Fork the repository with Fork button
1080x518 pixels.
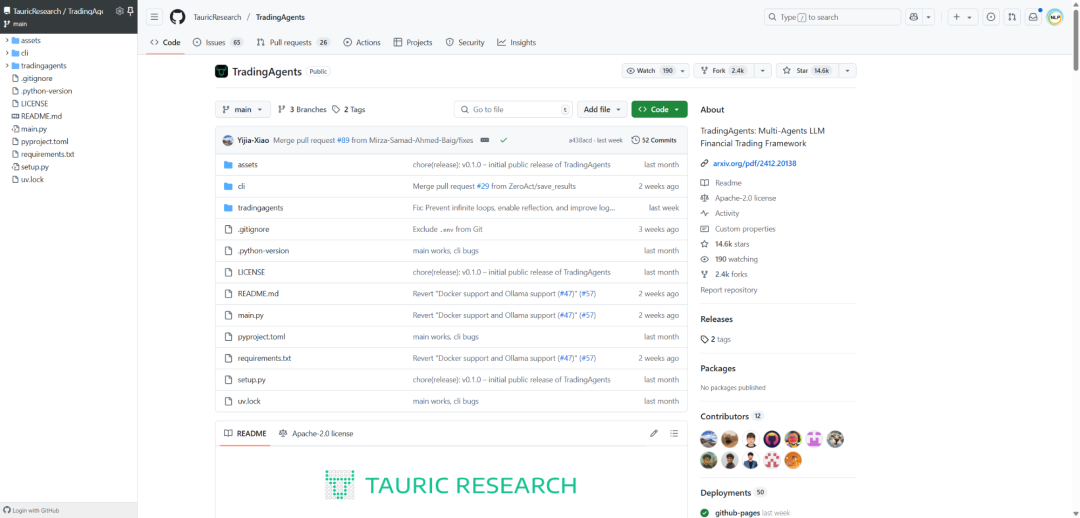[723, 71]
